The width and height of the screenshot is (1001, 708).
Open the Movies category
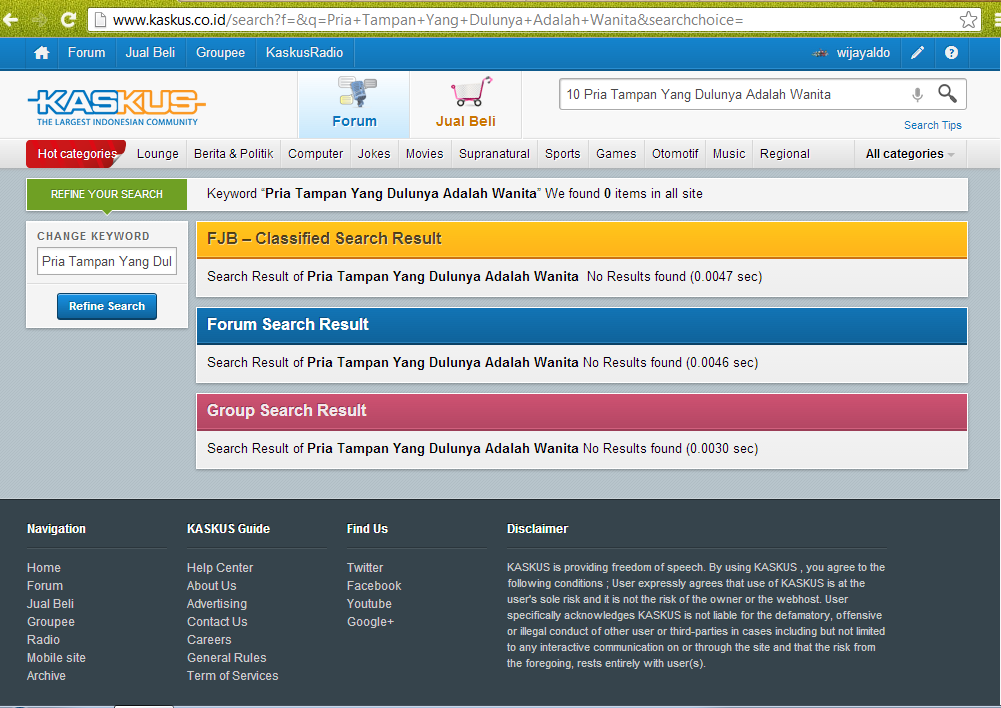[x=425, y=154]
